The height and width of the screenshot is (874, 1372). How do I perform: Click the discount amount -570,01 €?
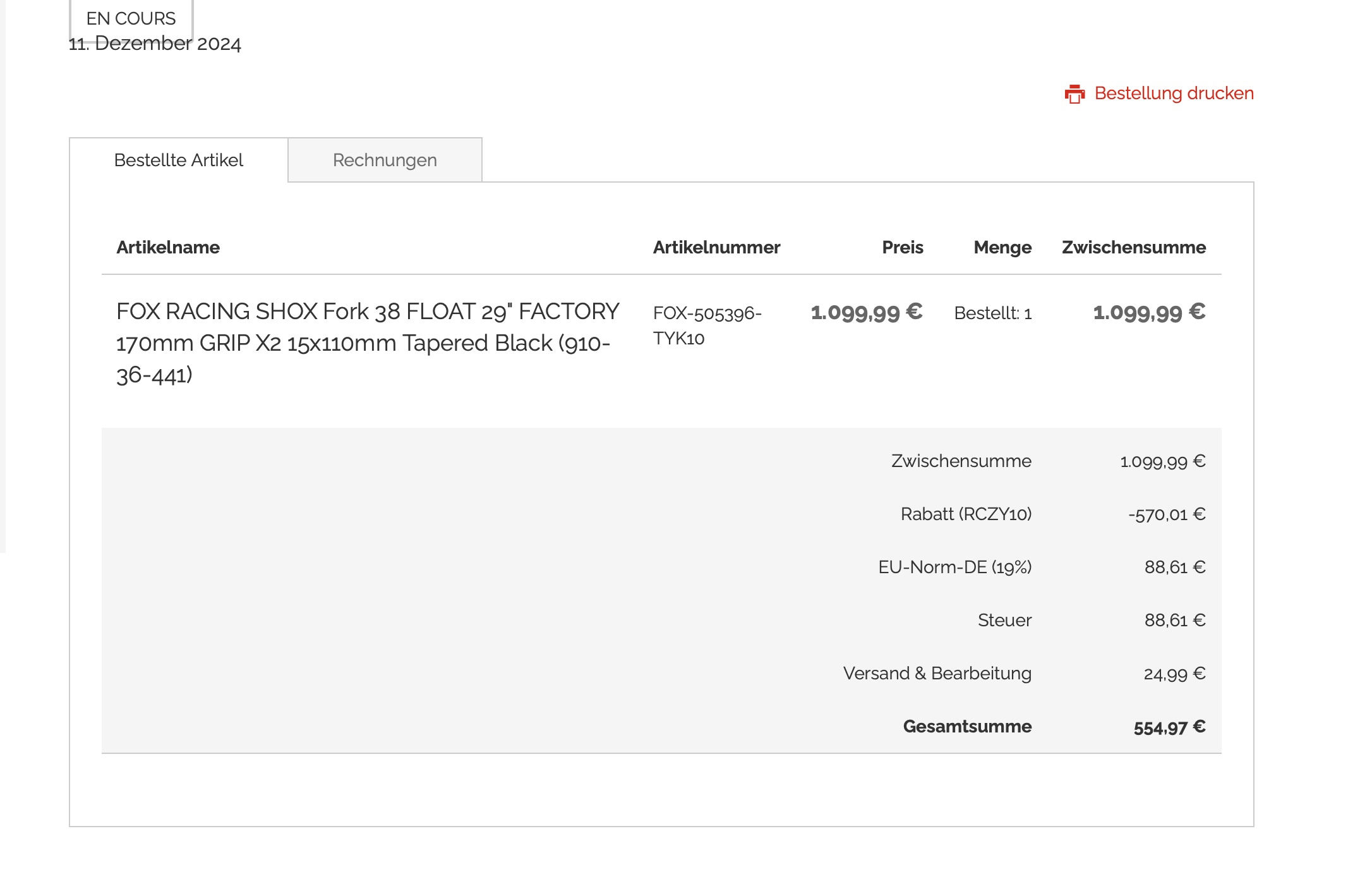(1167, 514)
